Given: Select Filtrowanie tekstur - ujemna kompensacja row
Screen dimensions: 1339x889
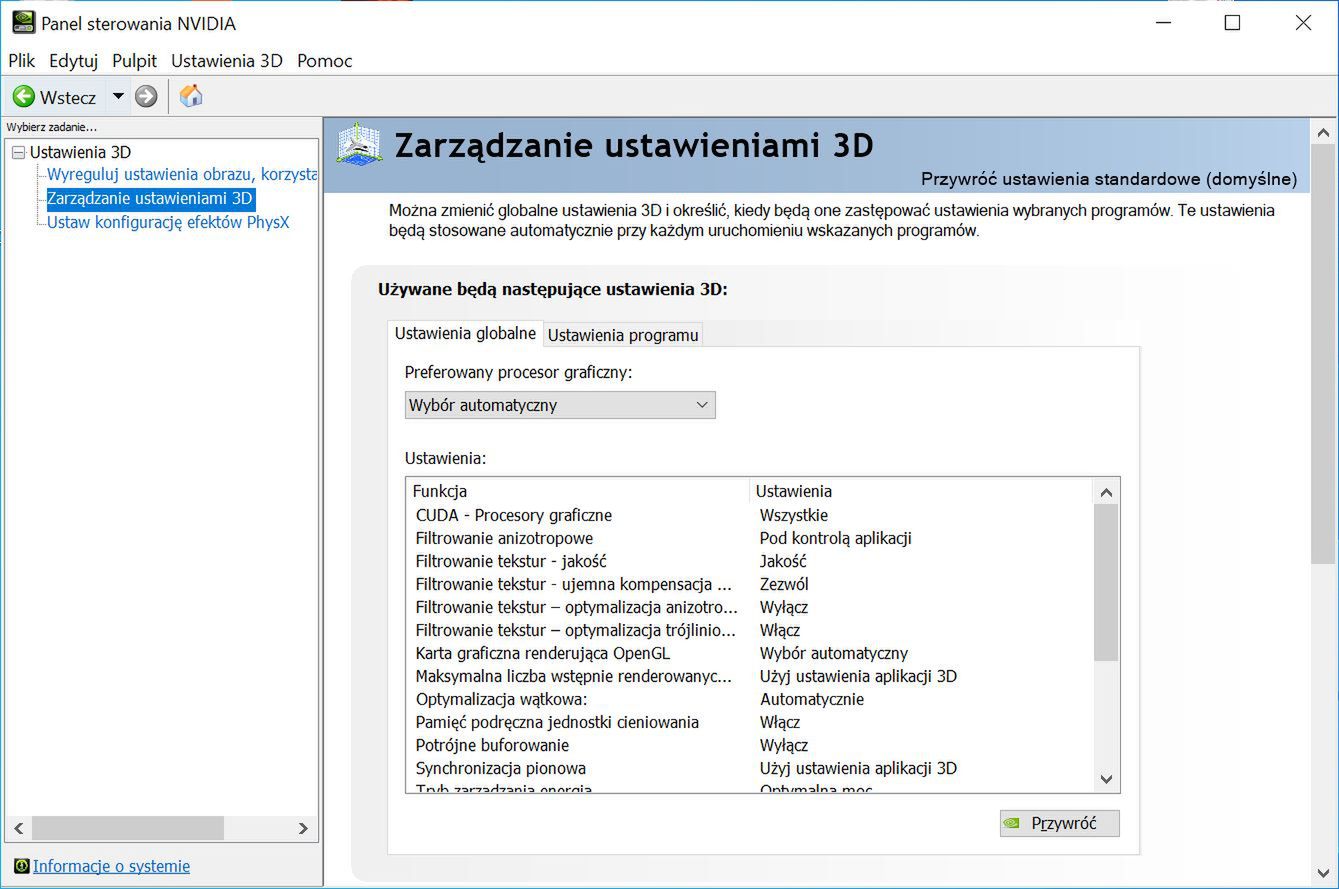Looking at the screenshot, I should (750, 584).
